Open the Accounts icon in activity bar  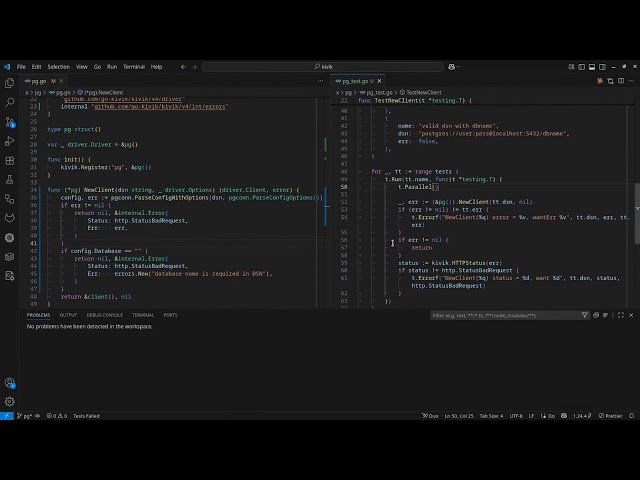9,383
